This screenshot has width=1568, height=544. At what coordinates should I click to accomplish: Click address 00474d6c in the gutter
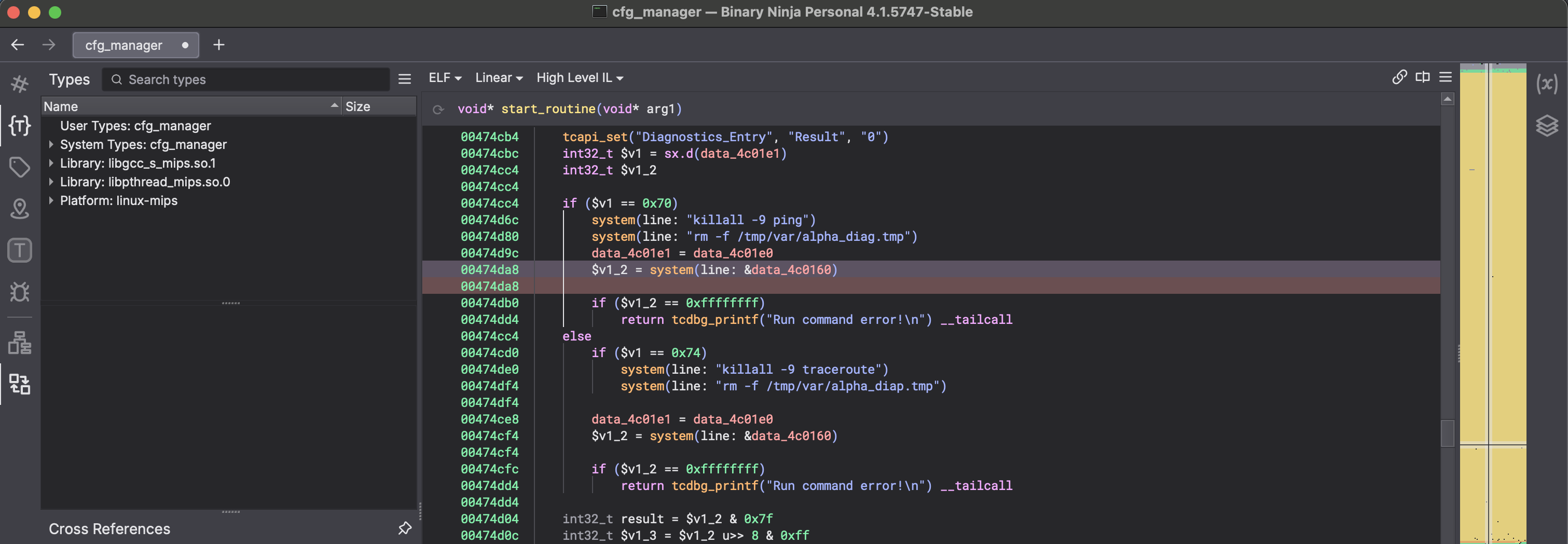[489, 220]
